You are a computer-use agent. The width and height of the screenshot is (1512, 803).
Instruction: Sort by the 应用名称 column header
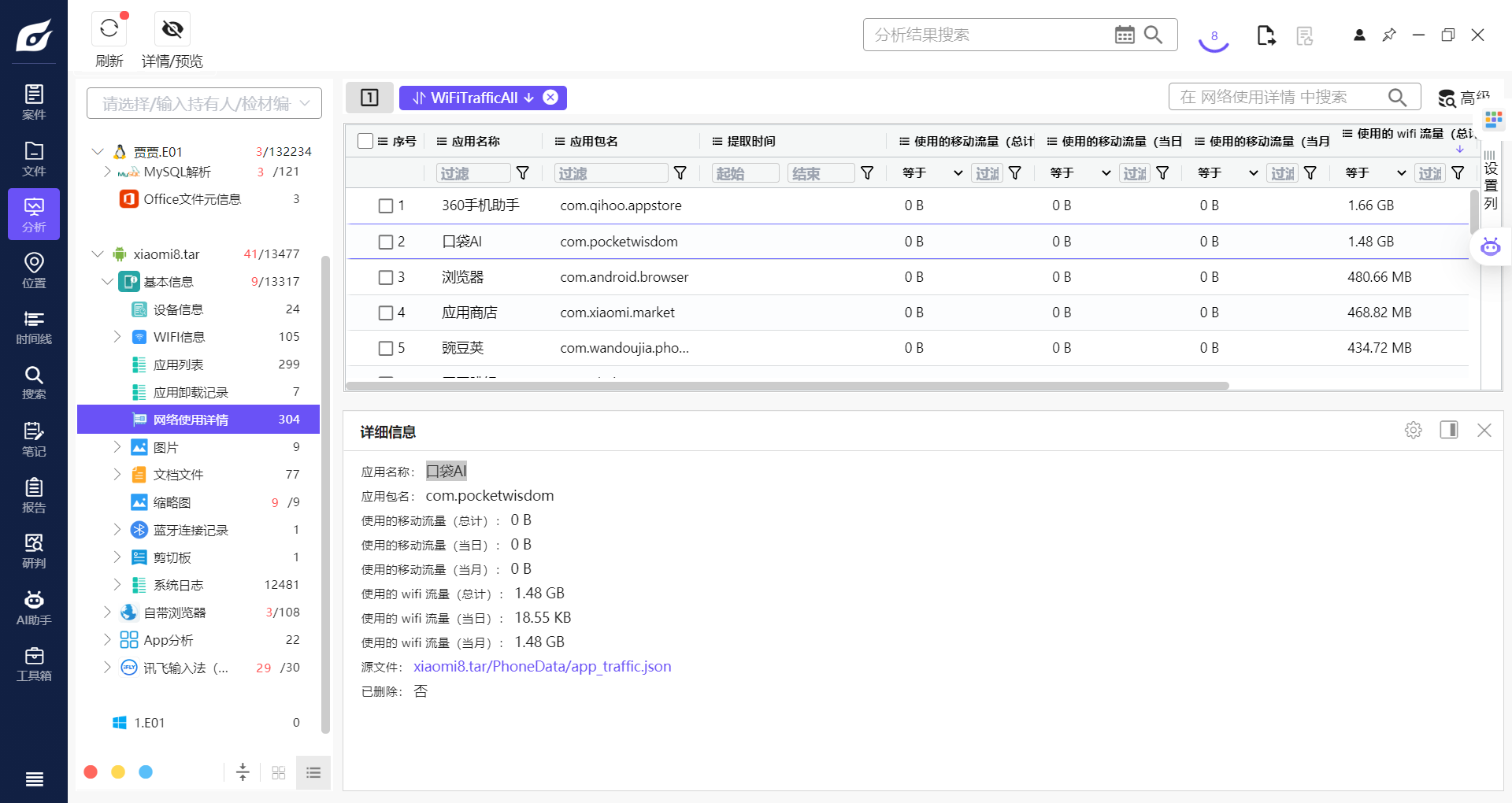click(x=476, y=141)
